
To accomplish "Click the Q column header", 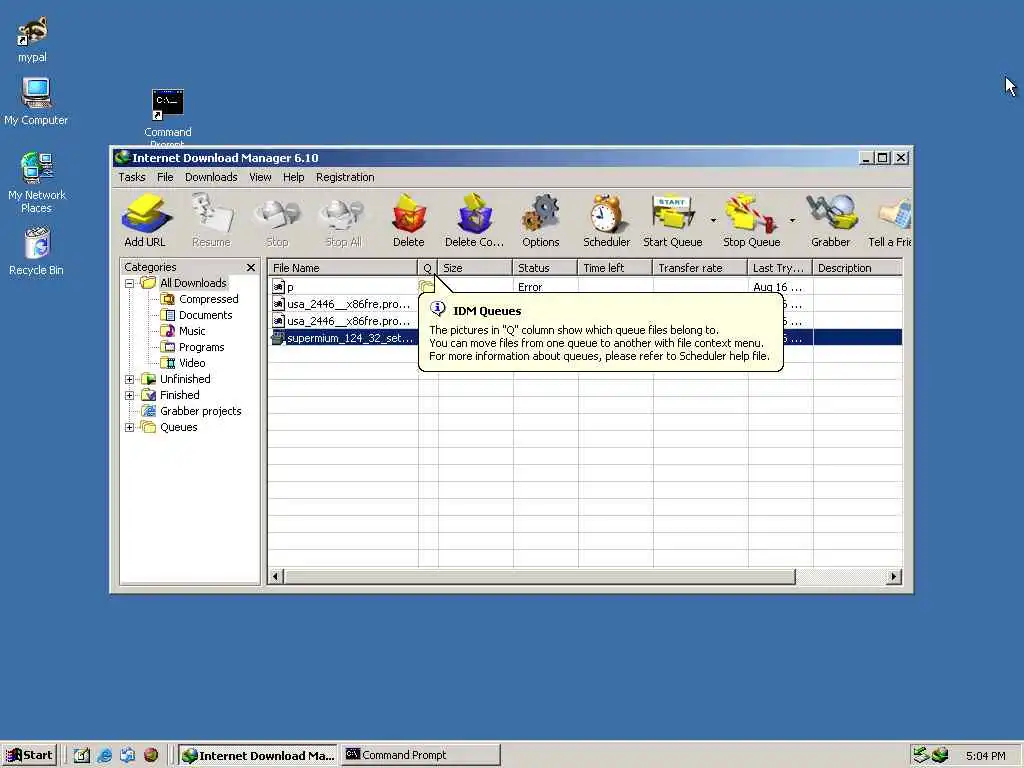I will [x=428, y=268].
